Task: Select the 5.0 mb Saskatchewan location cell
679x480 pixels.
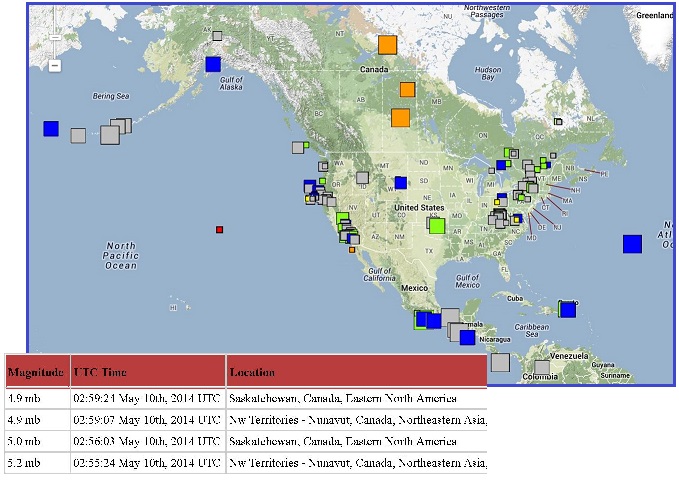Action: pos(355,441)
